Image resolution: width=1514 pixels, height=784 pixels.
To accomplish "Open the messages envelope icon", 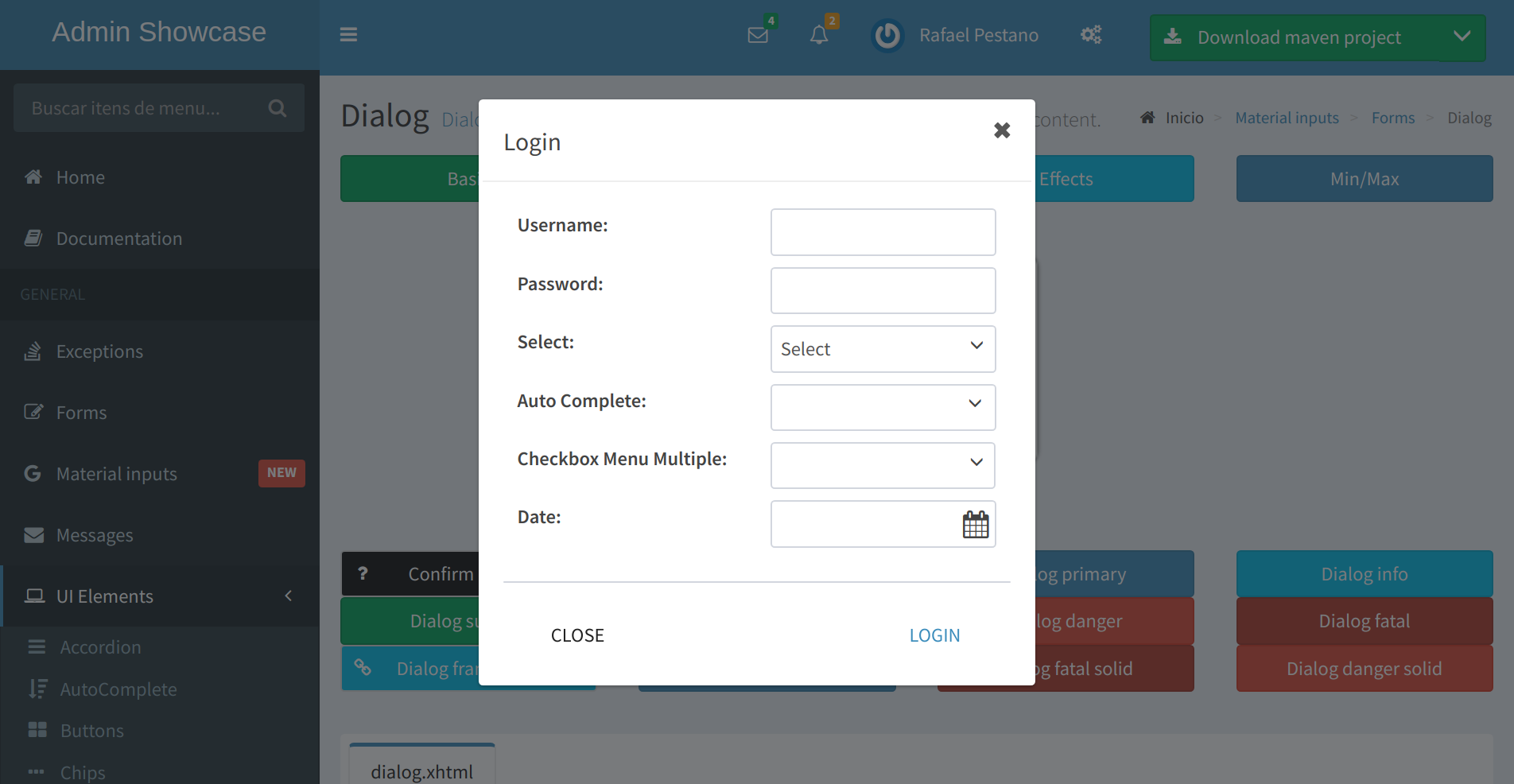I will click(x=757, y=34).
